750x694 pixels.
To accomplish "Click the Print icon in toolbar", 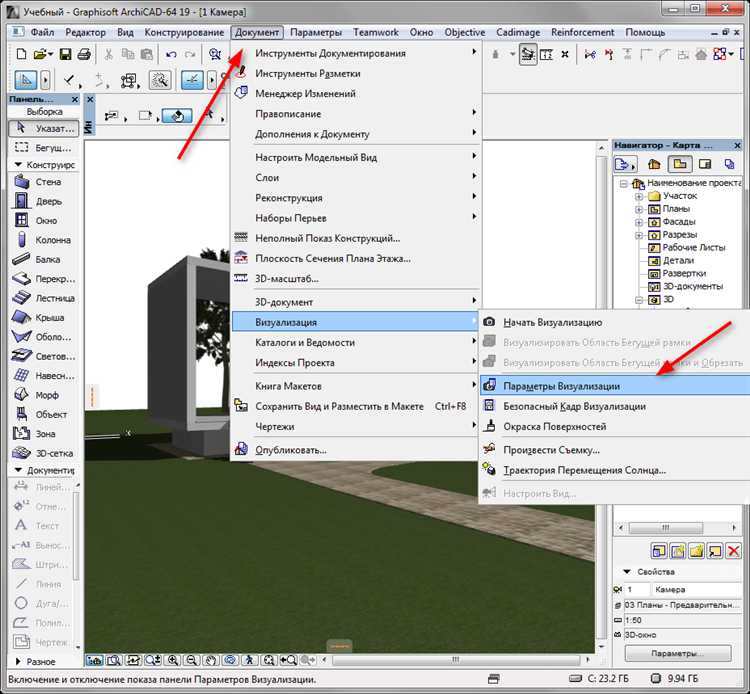I will [84, 54].
